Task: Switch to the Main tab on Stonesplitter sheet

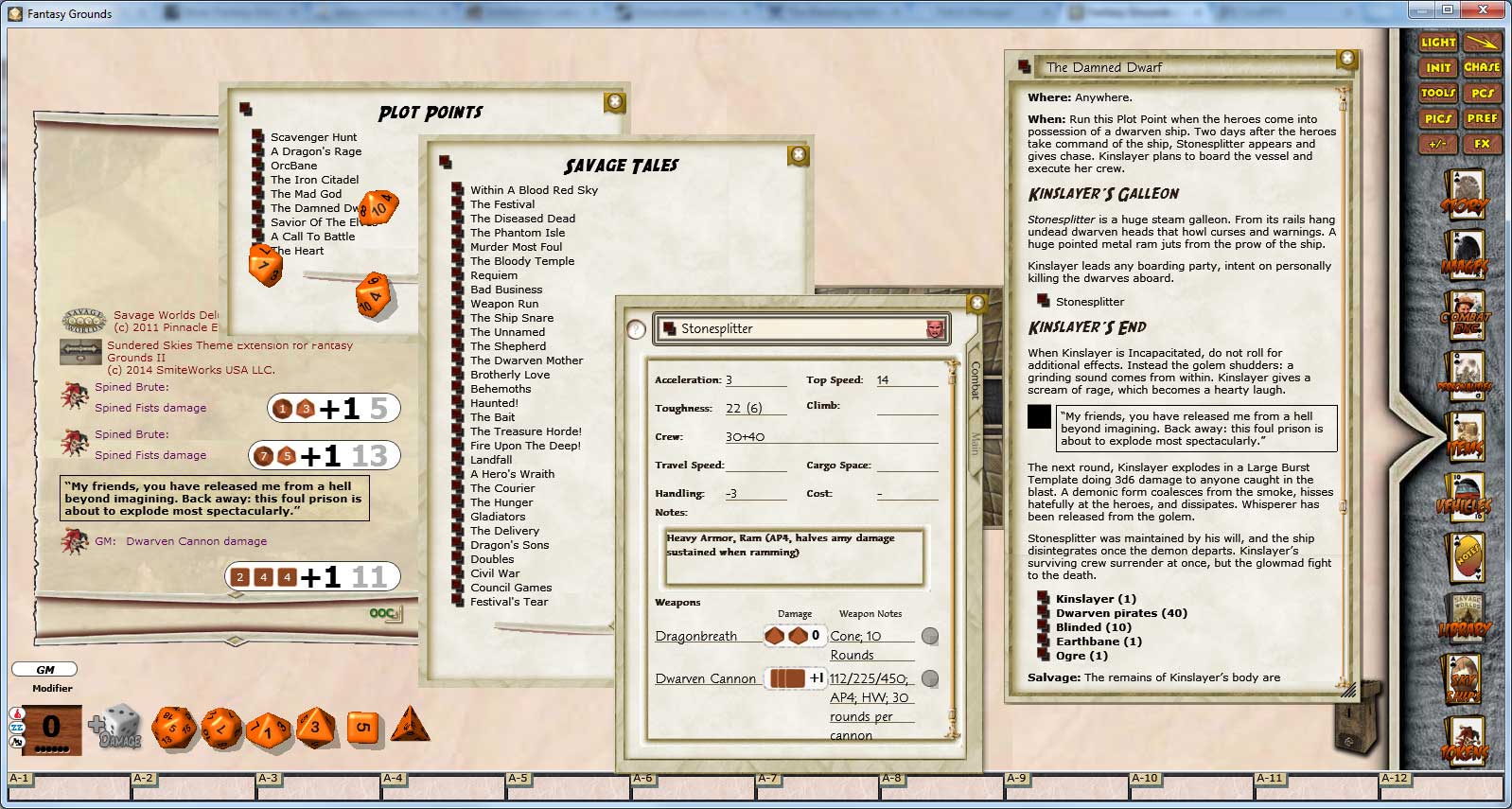Action: coord(976,445)
